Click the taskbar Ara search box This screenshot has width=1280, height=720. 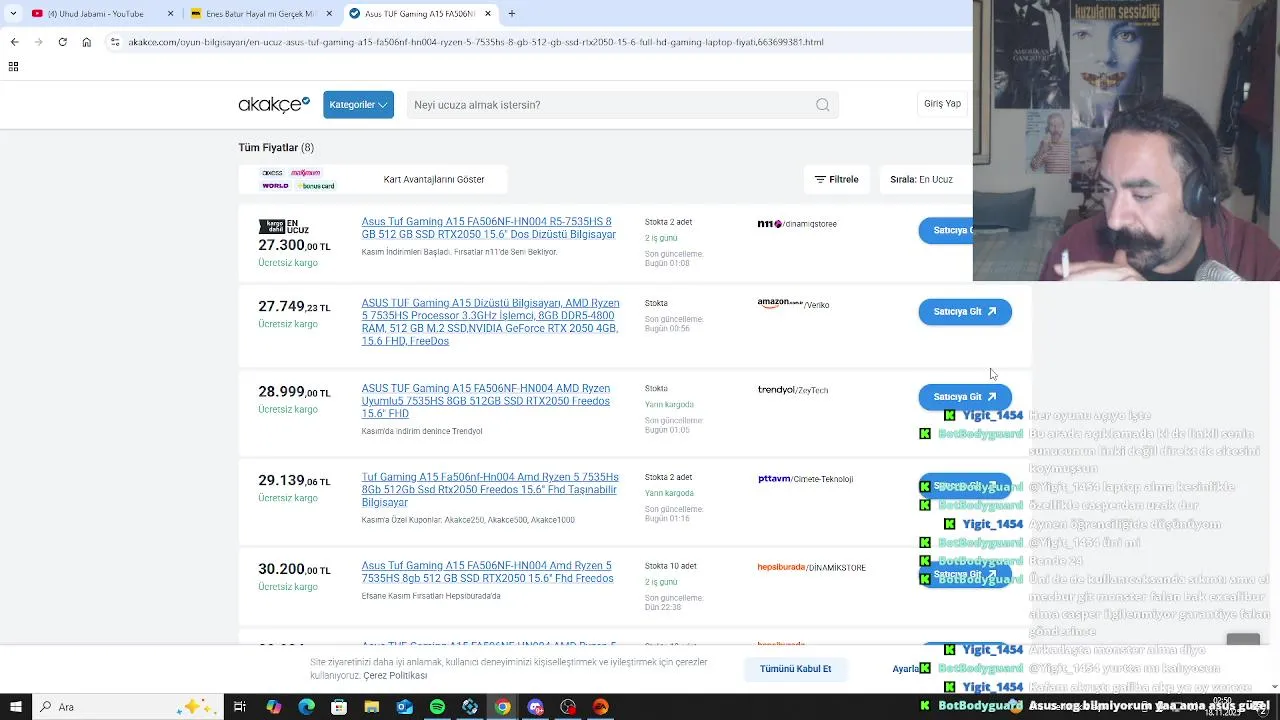tap(127, 707)
